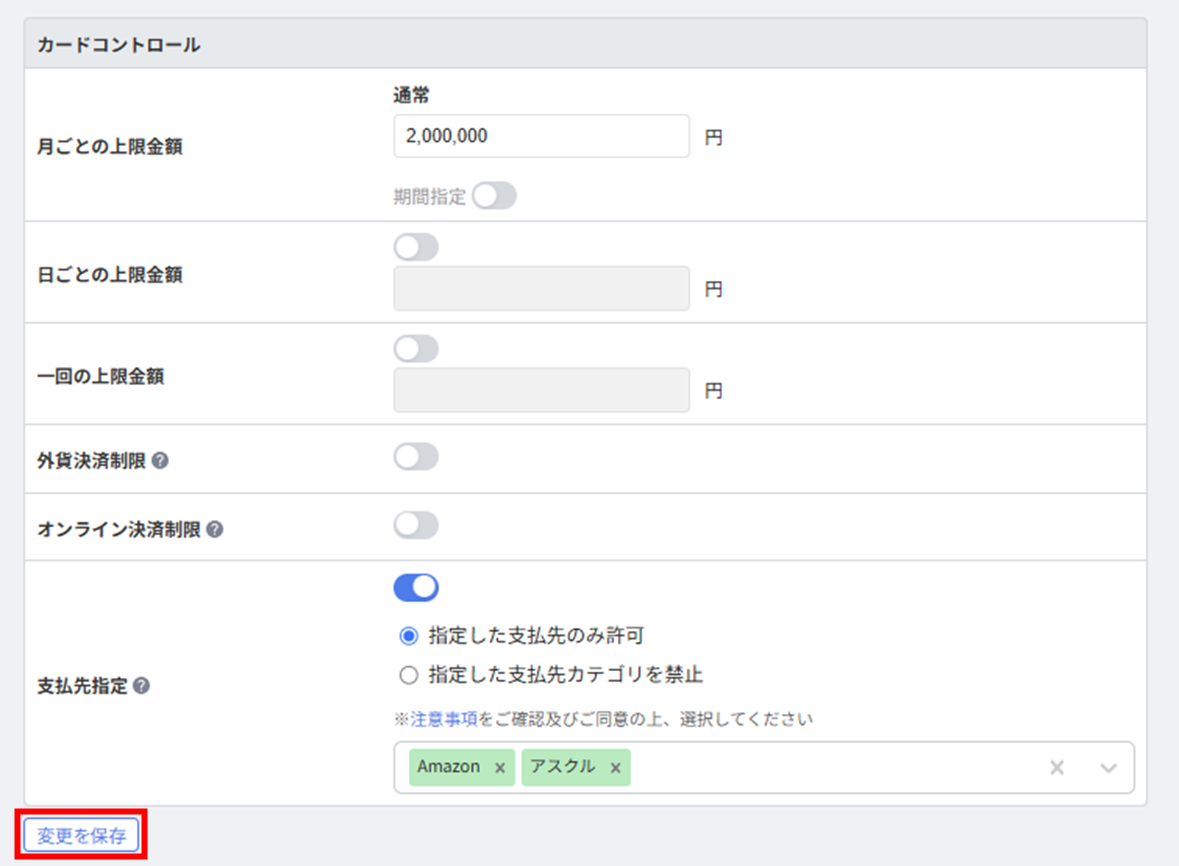Click the 月ごとの上限金額 label

click(x=110, y=147)
